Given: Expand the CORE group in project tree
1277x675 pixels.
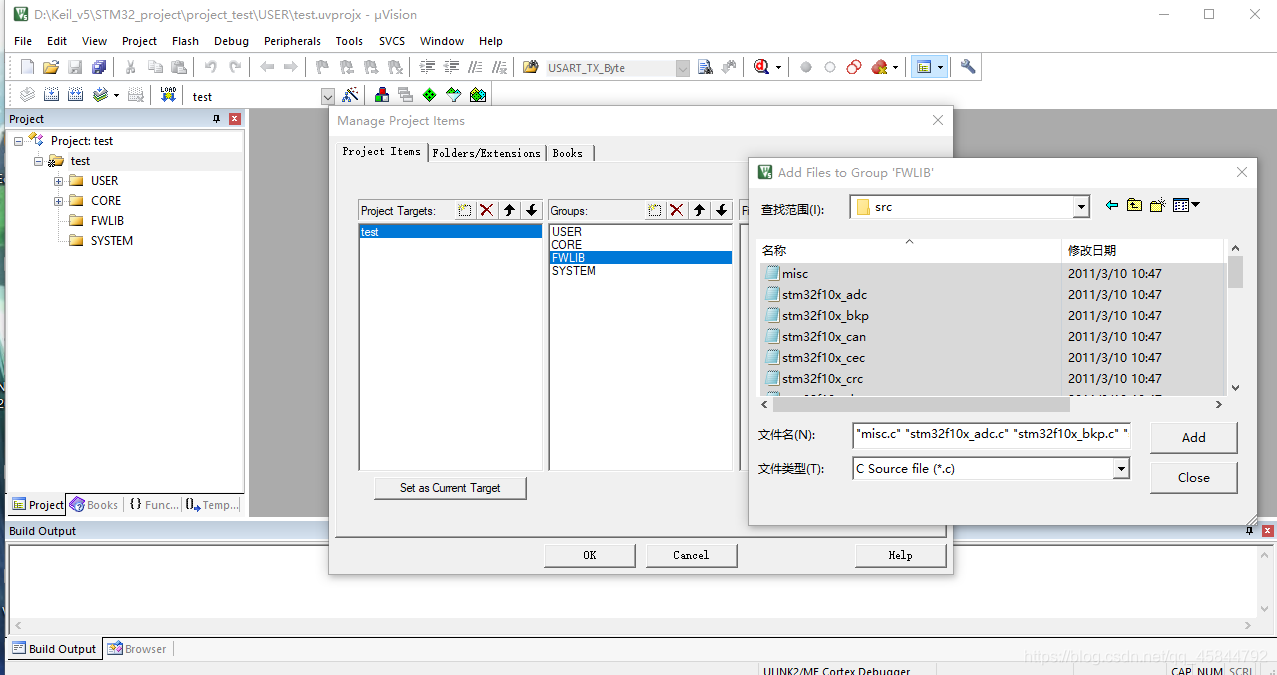Looking at the screenshot, I should pyautogui.click(x=58, y=201).
